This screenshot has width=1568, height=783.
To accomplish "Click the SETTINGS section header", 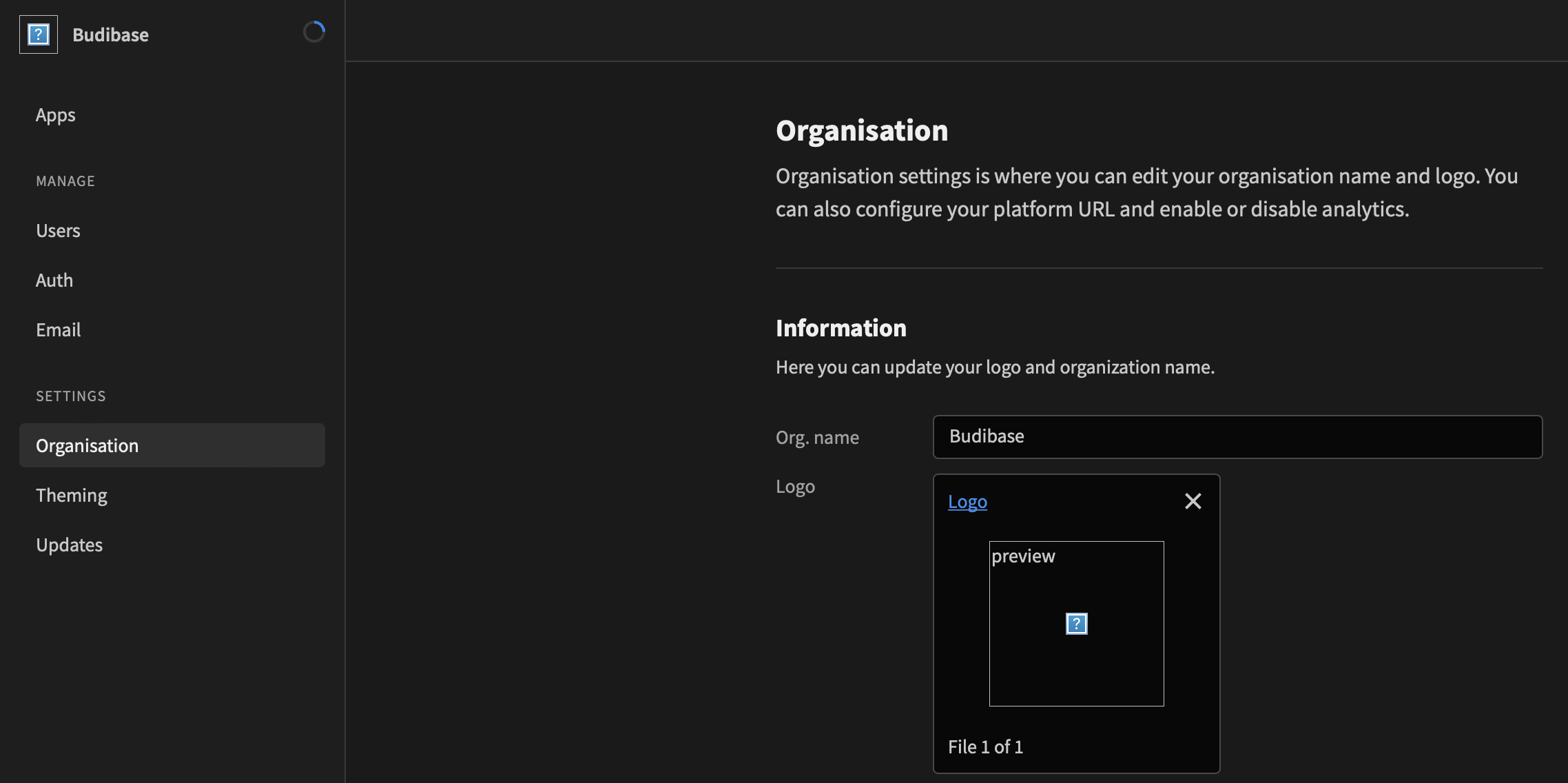I will (x=71, y=396).
